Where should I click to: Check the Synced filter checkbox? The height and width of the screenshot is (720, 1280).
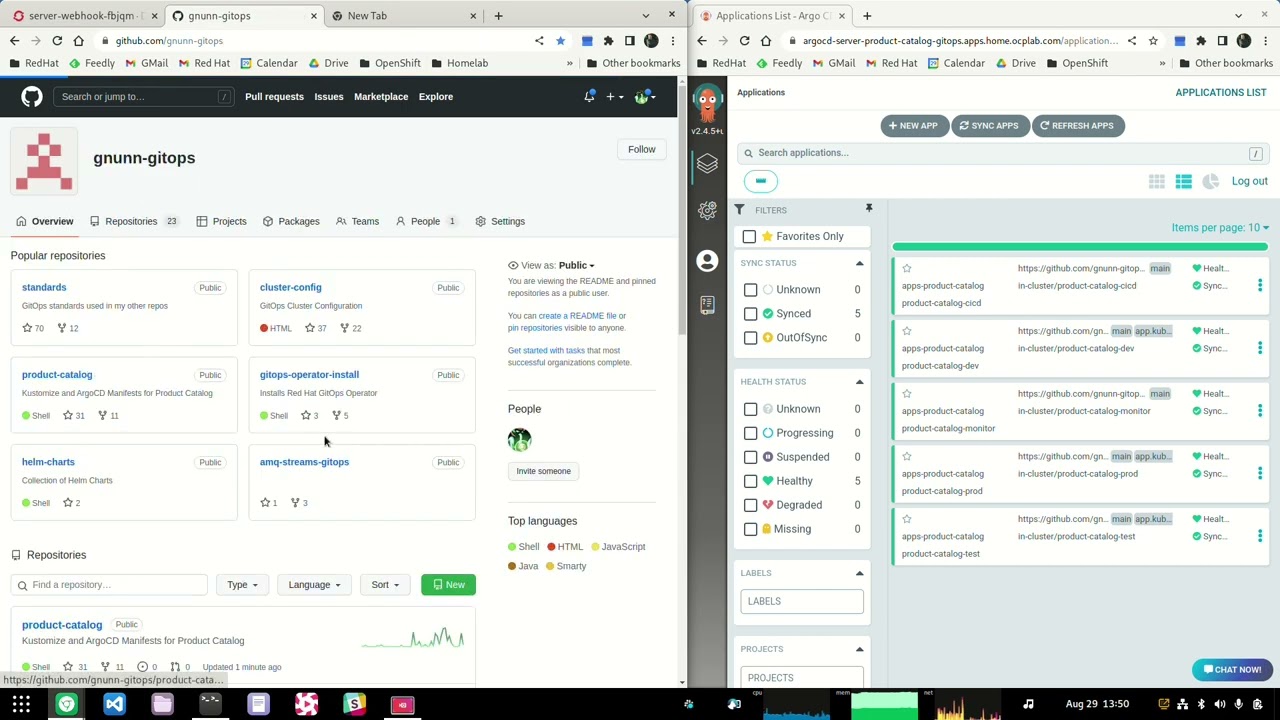(x=750, y=313)
